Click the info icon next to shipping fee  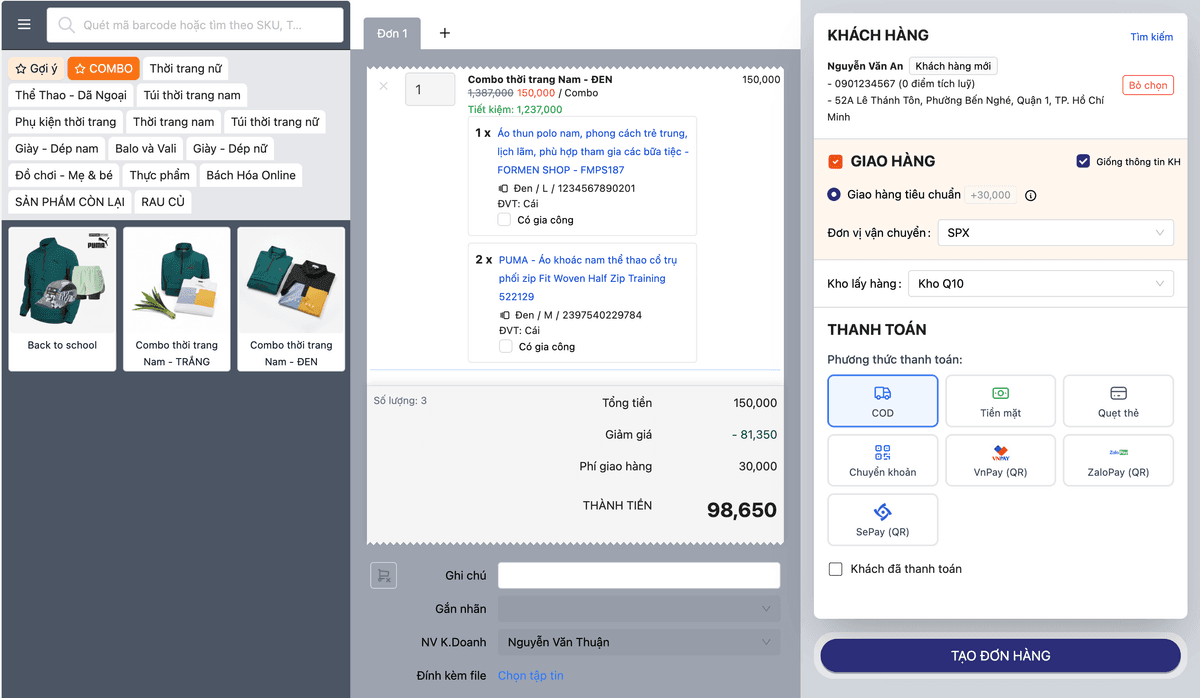click(1031, 196)
